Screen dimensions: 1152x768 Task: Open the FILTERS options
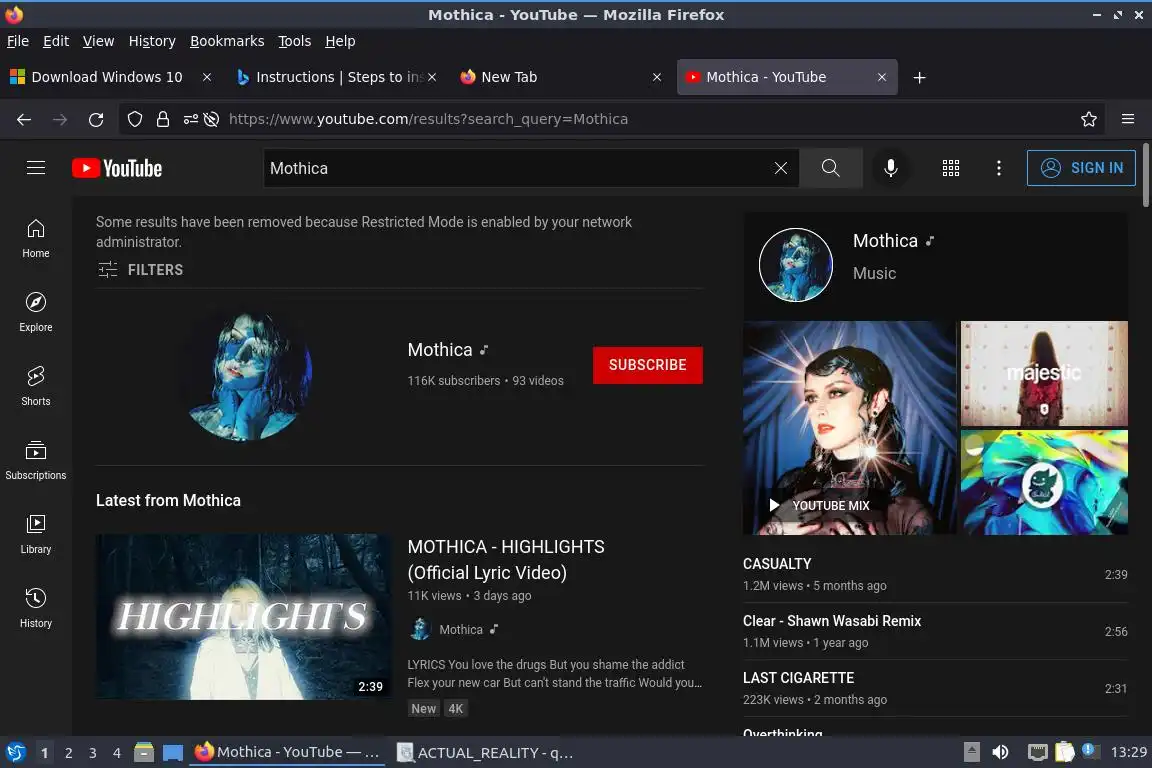(140, 270)
